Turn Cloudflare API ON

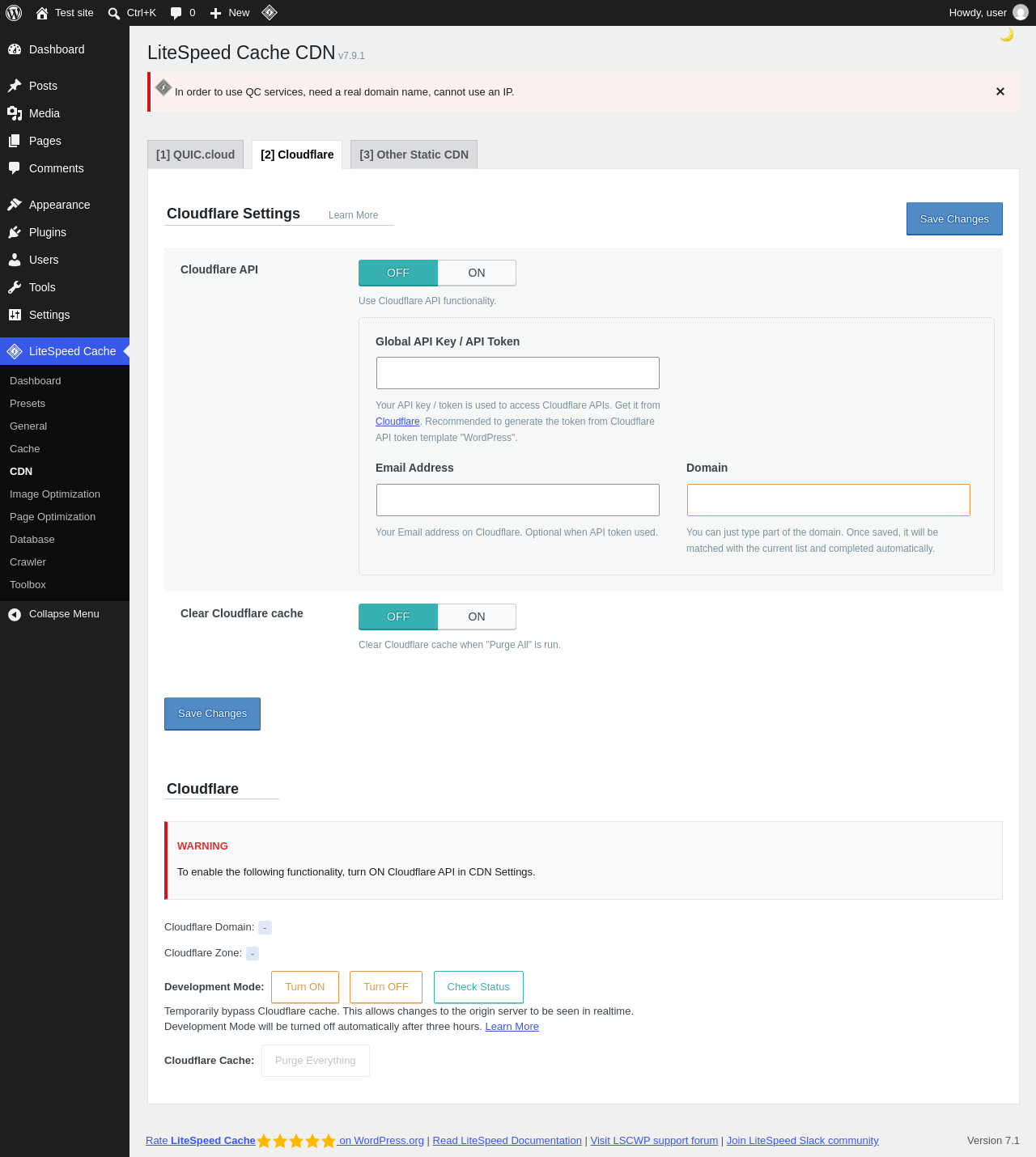(477, 273)
